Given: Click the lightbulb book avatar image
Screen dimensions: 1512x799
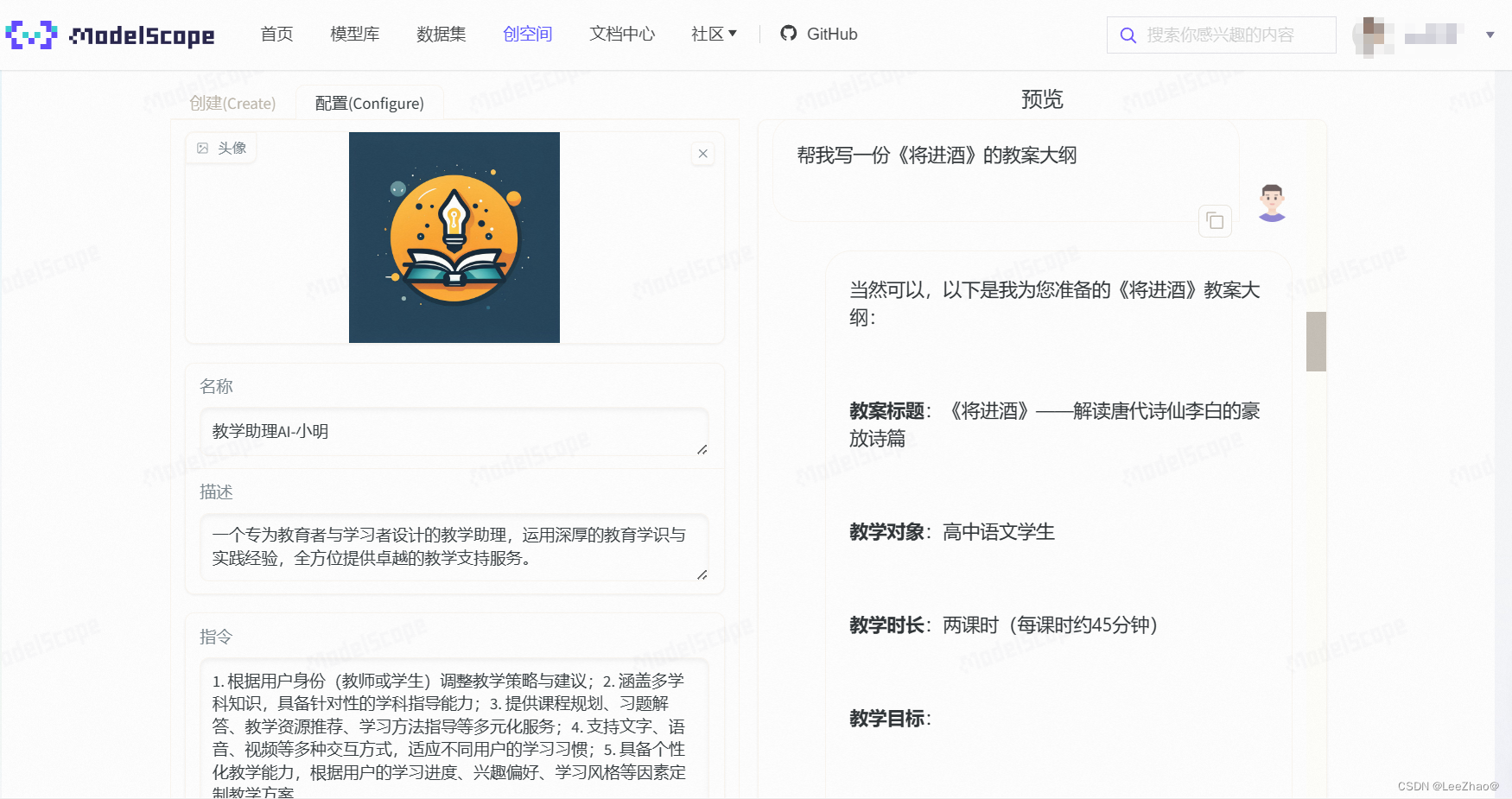Looking at the screenshot, I should 454,238.
